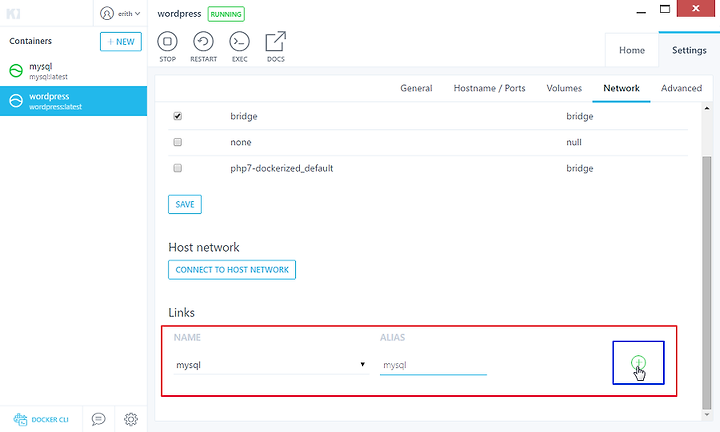Focus the ALIAS input field
Viewport: 720px width, 432px height.
[x=433, y=365]
